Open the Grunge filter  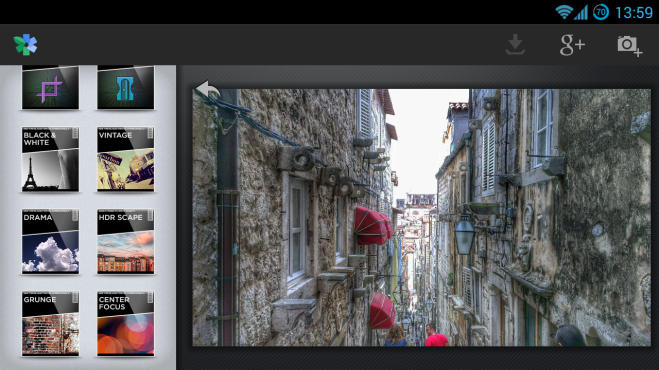click(50, 324)
